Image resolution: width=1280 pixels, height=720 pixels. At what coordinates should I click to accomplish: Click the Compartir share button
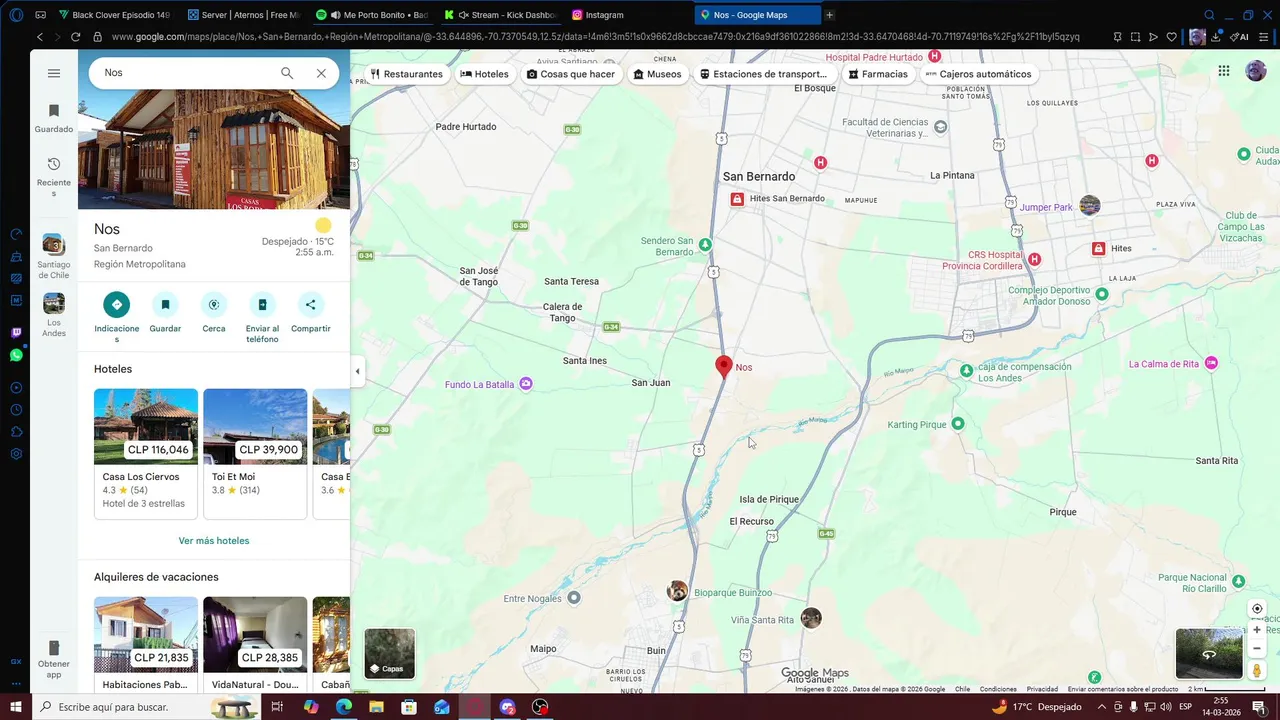(310, 304)
